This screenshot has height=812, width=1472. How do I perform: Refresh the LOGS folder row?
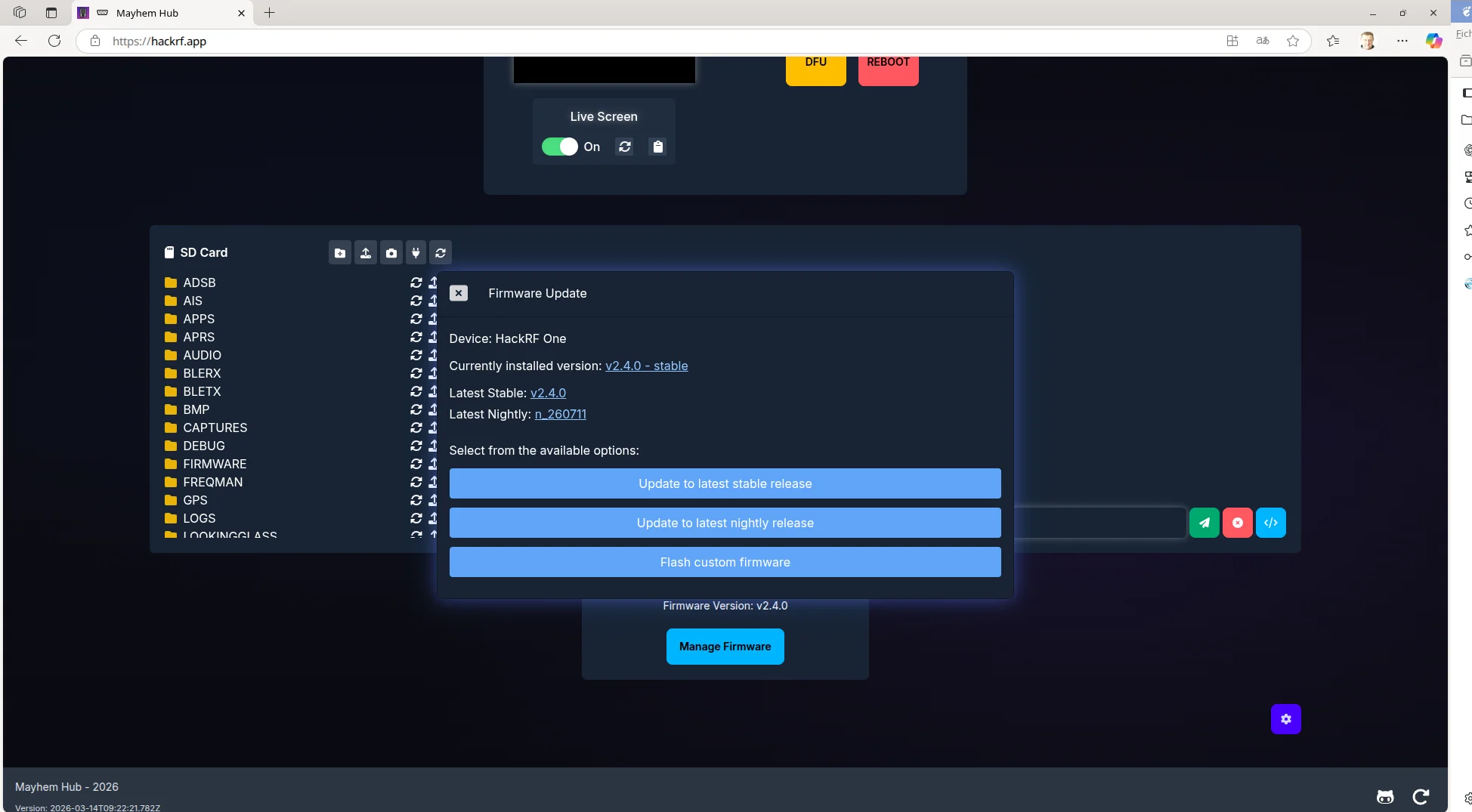(416, 518)
